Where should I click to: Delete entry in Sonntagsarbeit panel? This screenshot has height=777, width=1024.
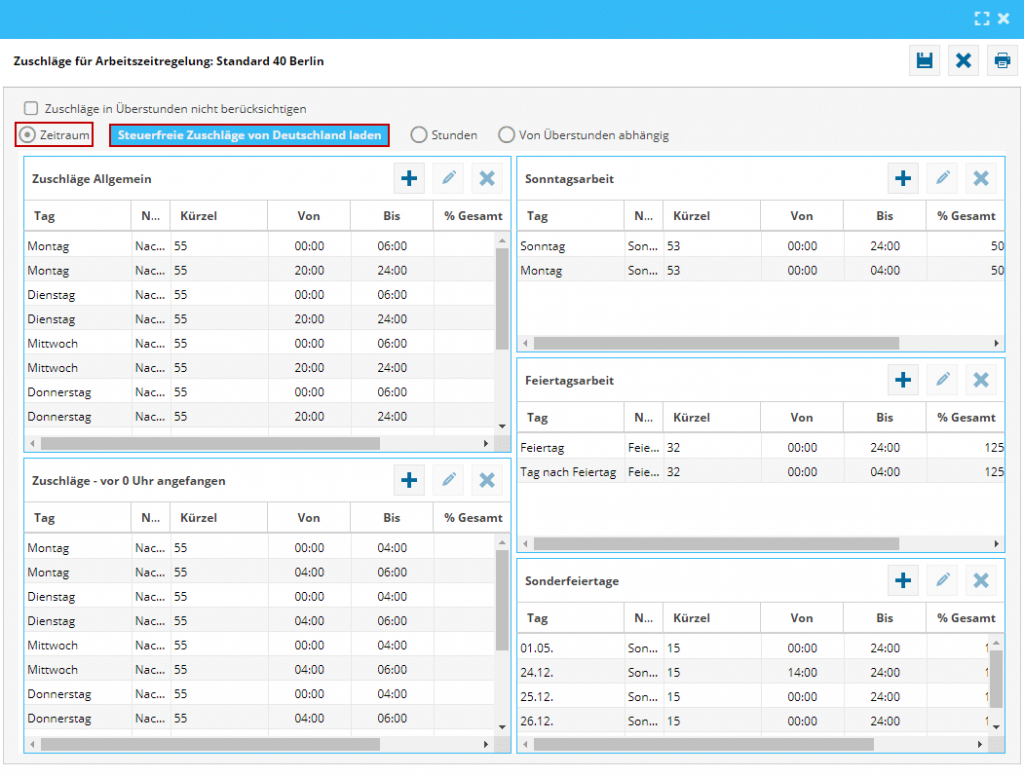pos(981,179)
